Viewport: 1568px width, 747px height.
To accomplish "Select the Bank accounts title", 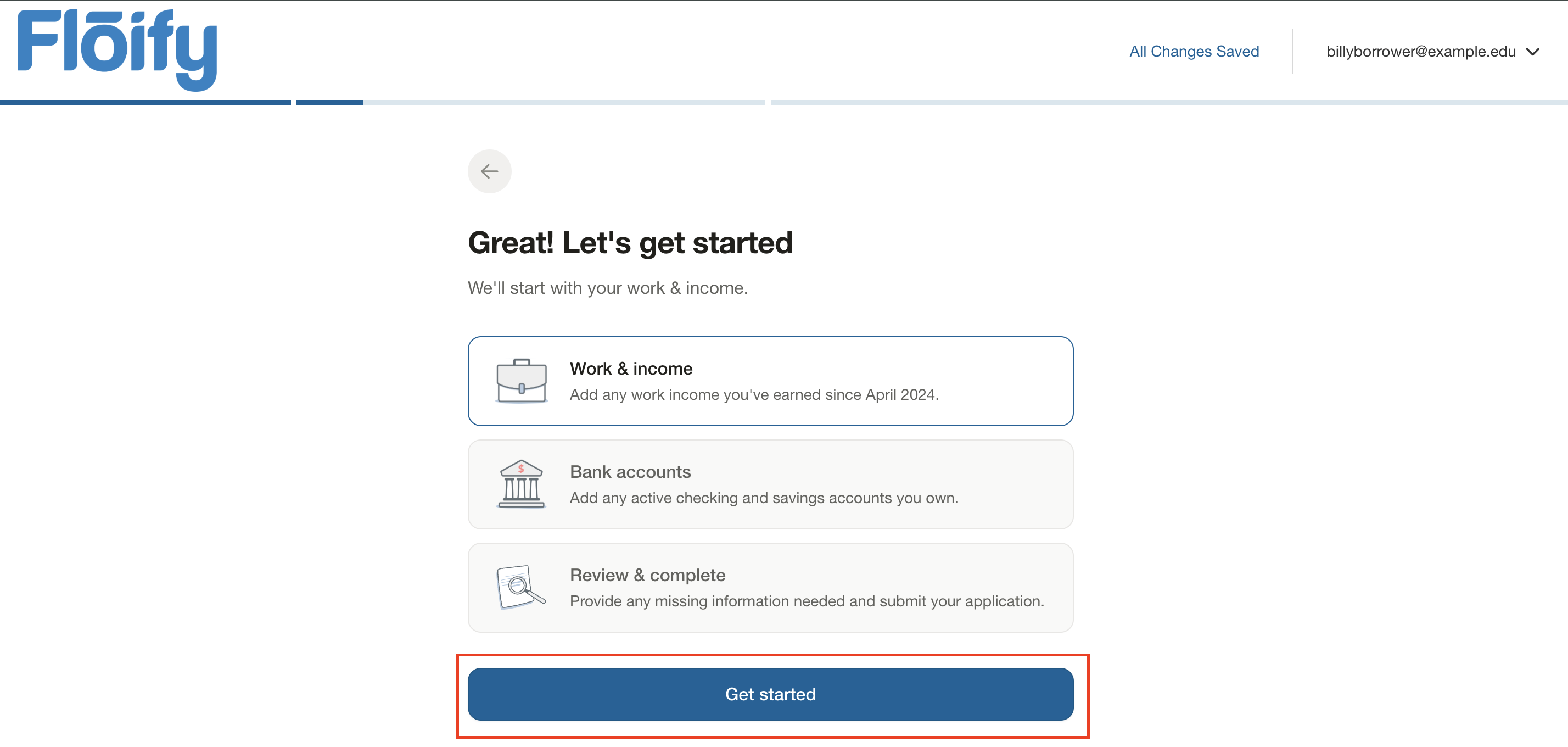I will pyautogui.click(x=630, y=472).
